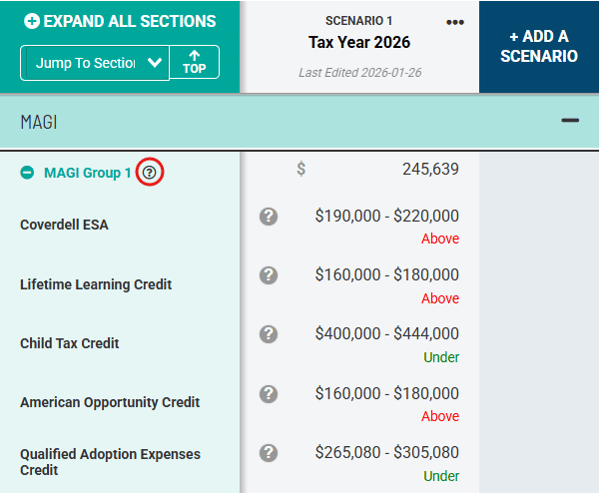
Task: Click the Child Tax Credit range value
Action: [x=386, y=333]
